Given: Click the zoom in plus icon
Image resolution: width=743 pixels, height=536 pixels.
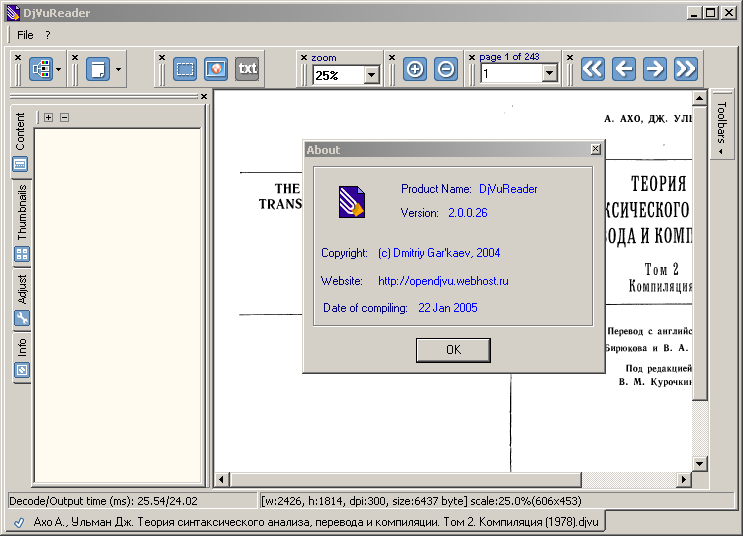Looking at the screenshot, I should (415, 69).
